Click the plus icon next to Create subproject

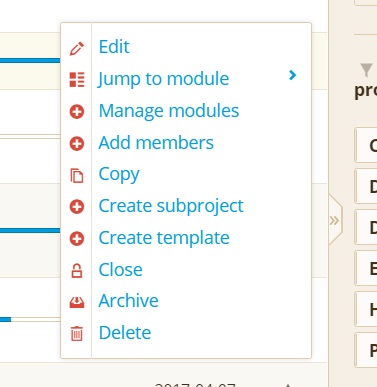coord(77,207)
